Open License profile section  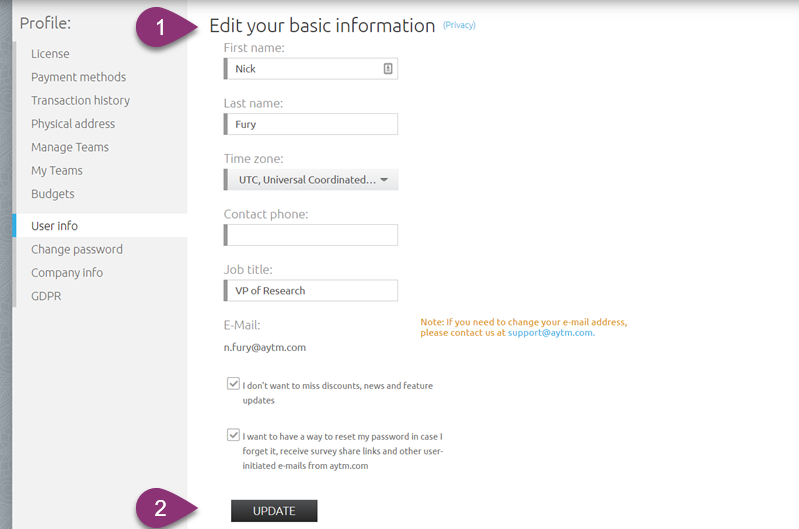(50, 54)
